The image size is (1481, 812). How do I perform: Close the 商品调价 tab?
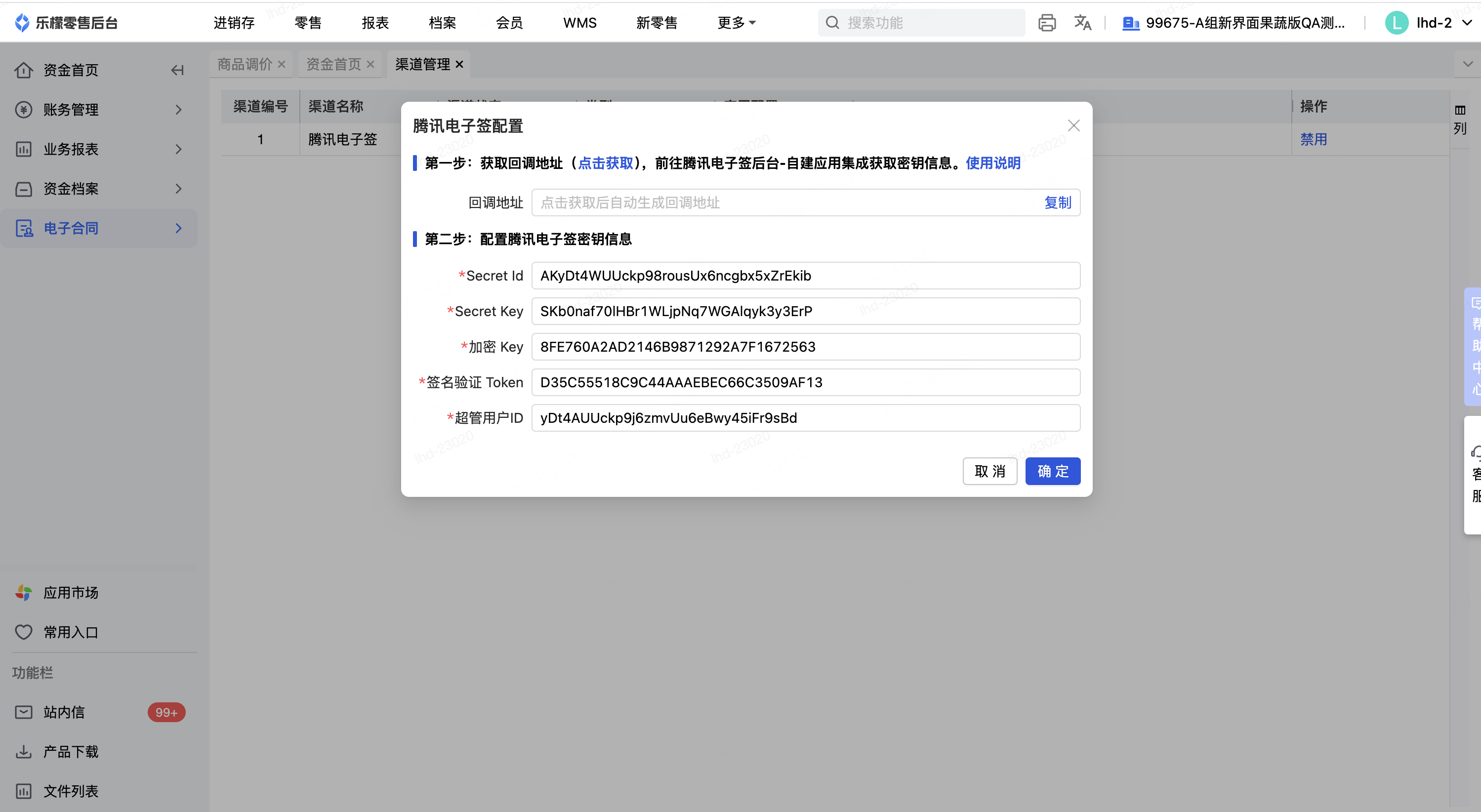(x=282, y=64)
